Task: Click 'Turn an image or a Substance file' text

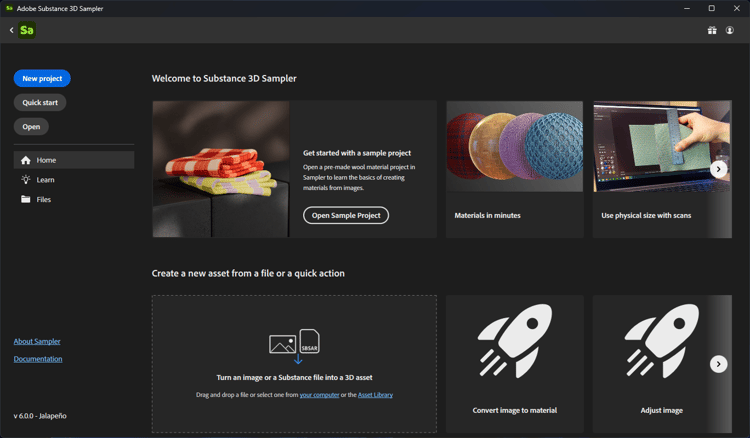Action: pos(294,378)
